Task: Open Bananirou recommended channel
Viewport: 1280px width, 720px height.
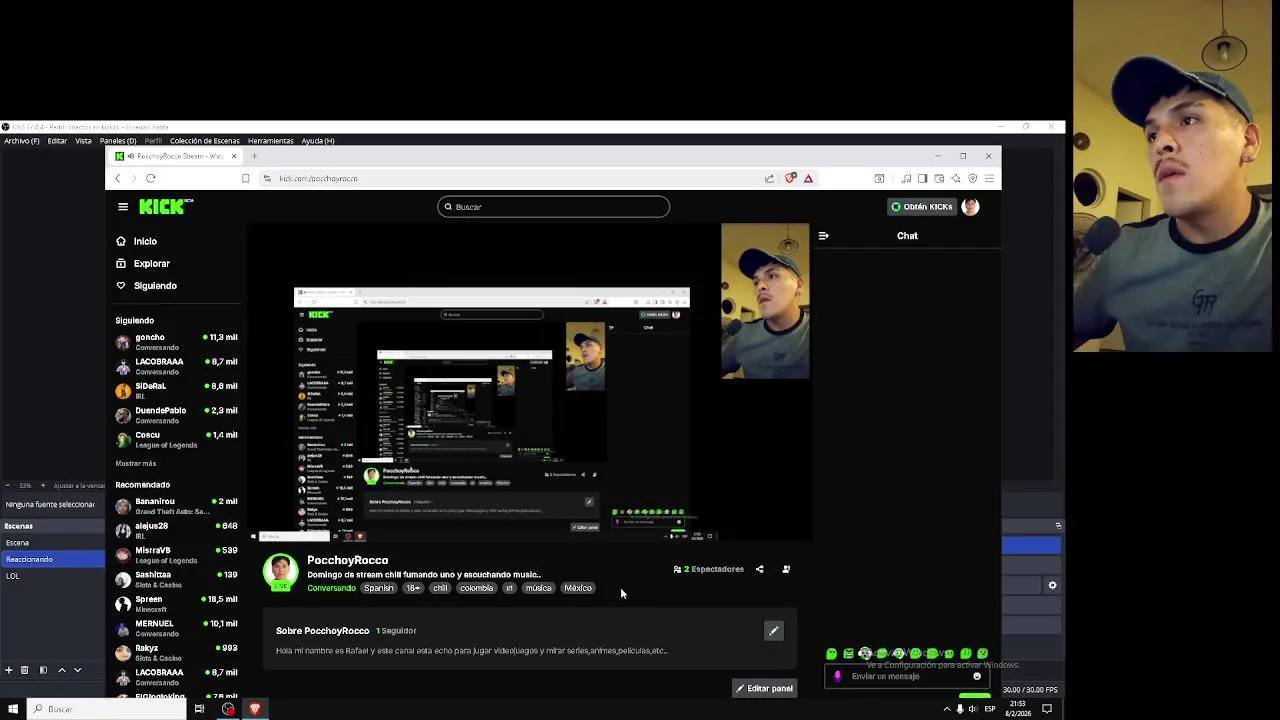Action: click(176, 506)
